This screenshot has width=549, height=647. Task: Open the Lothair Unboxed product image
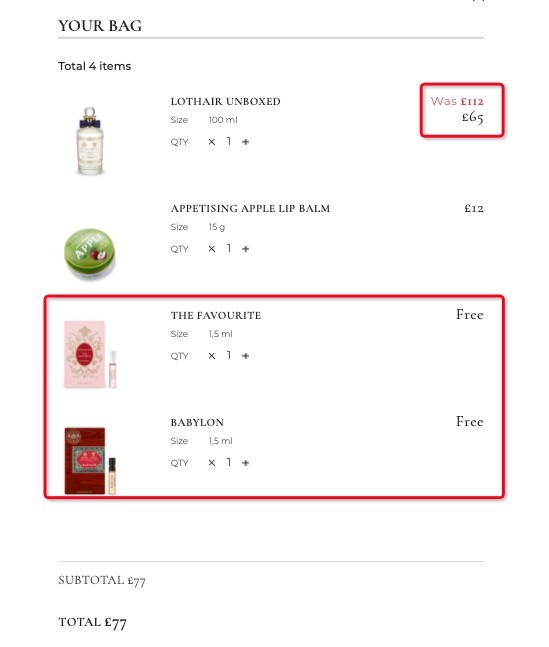pyautogui.click(x=90, y=140)
